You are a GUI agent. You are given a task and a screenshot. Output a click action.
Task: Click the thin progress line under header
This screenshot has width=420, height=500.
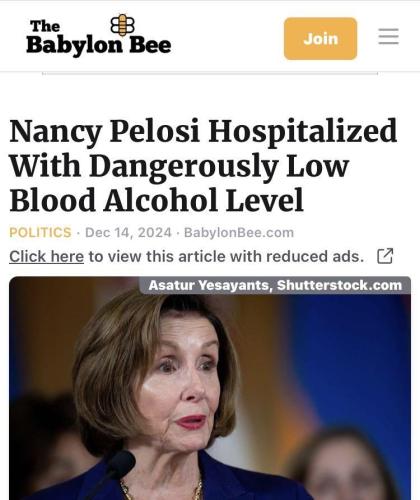(x=210, y=73)
